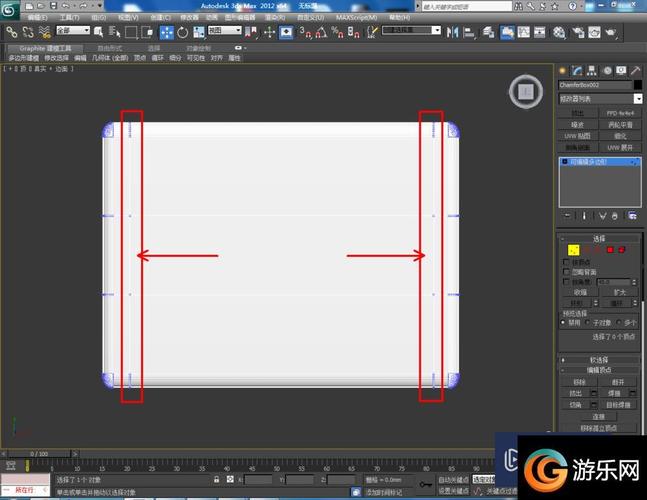This screenshot has width=647, height=500.
Task: Open the Create command panel tab
Action: pos(563,70)
